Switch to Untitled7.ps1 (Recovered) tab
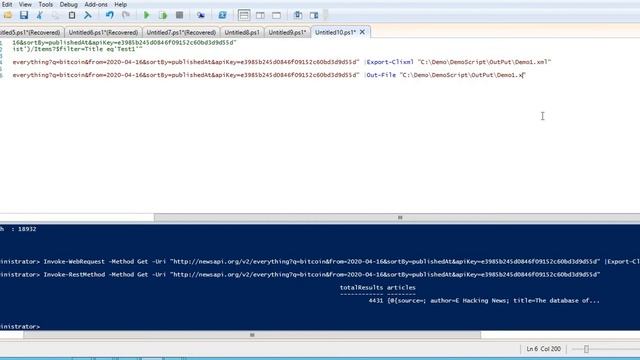Viewport: 640px width, 360px height. click(181, 32)
